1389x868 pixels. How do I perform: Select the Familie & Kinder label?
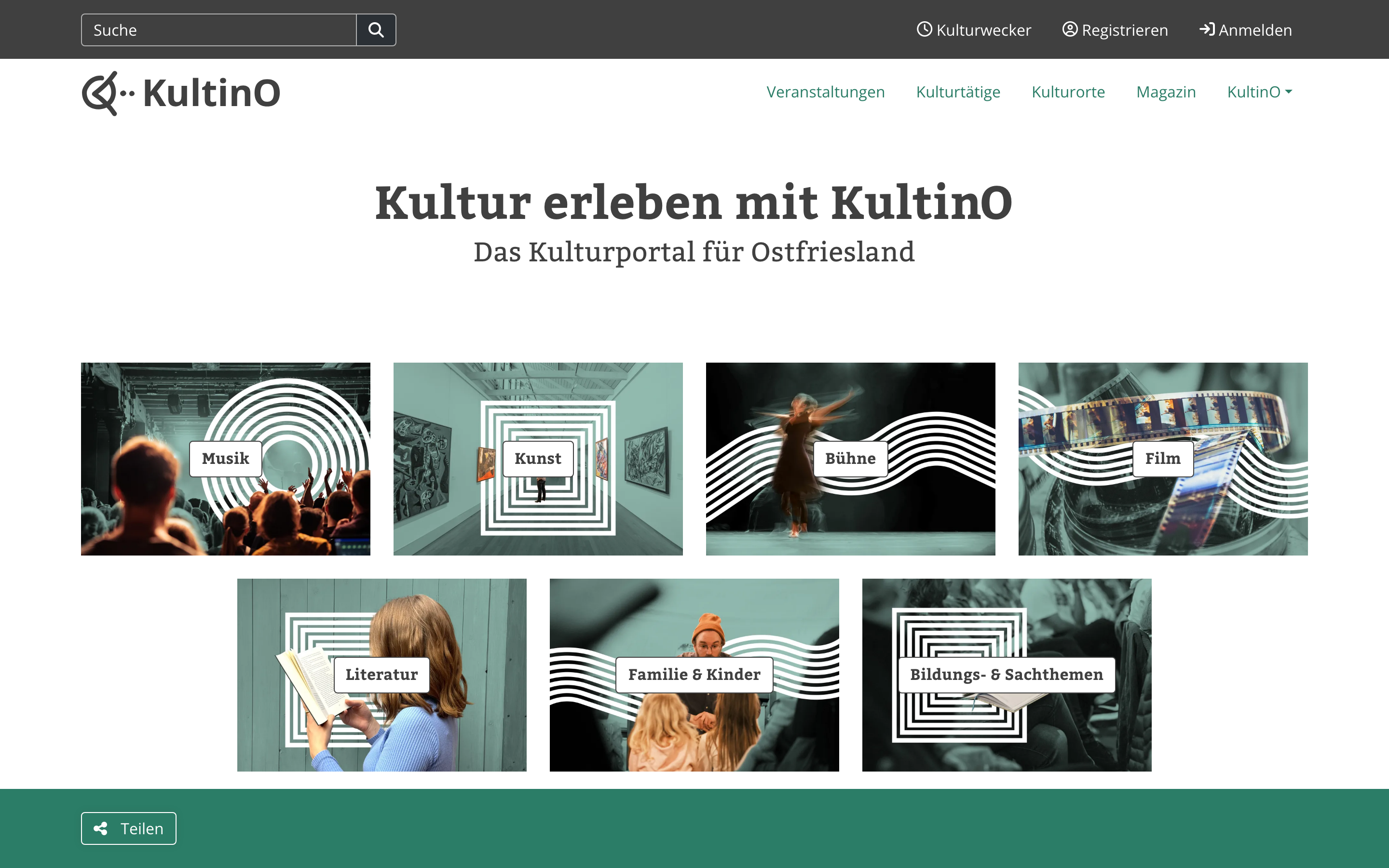(x=694, y=675)
